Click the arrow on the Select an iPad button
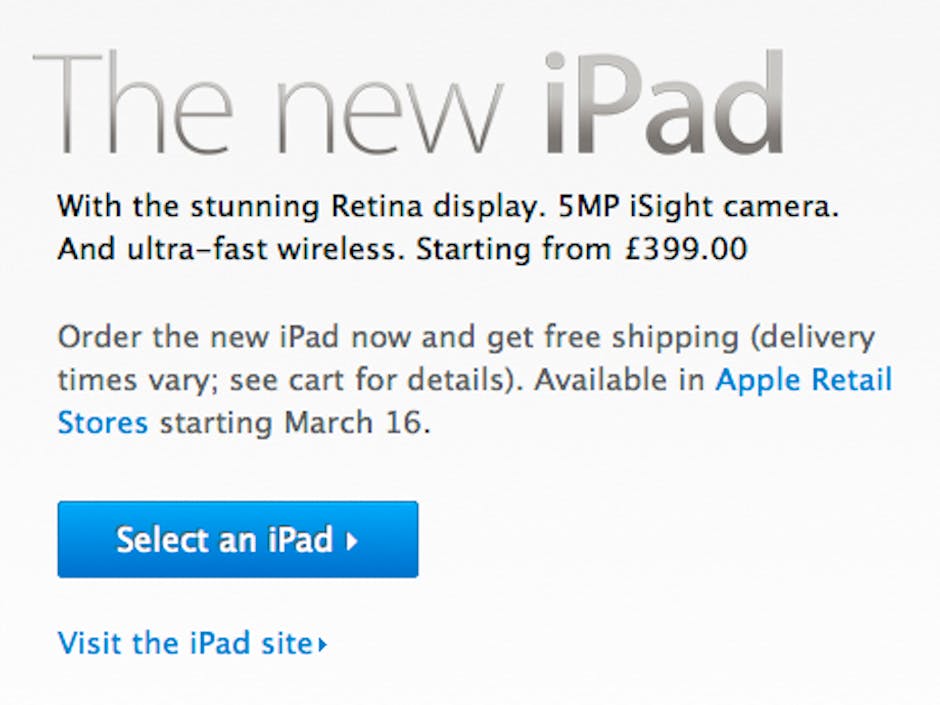 pos(351,542)
